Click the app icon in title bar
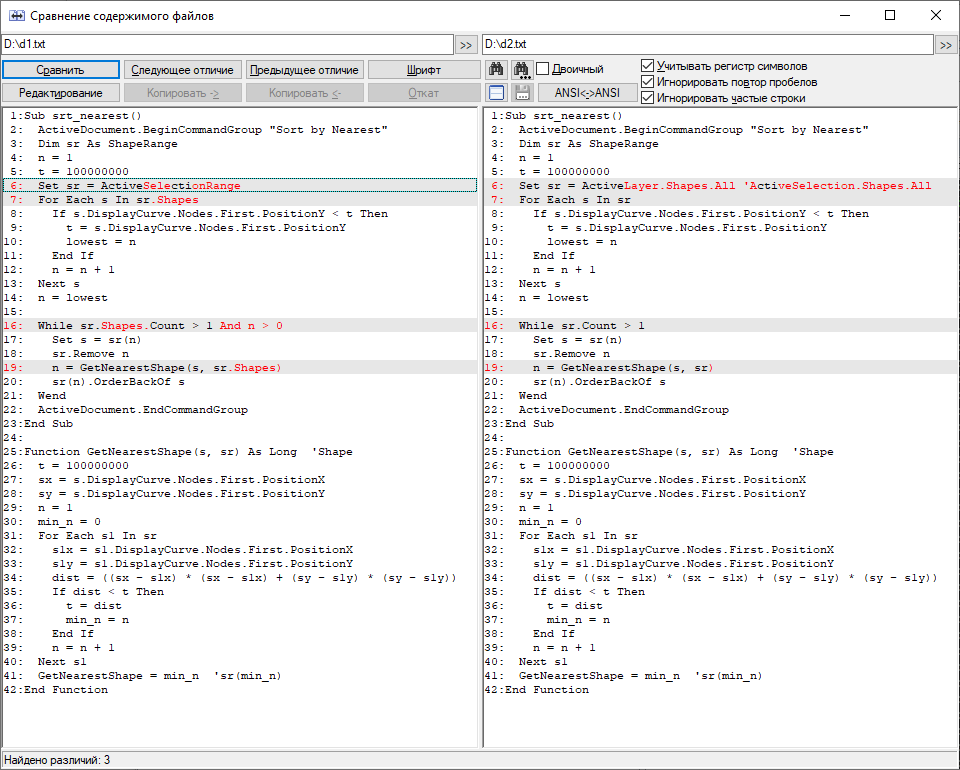The height and width of the screenshot is (770, 960). pos(16,16)
